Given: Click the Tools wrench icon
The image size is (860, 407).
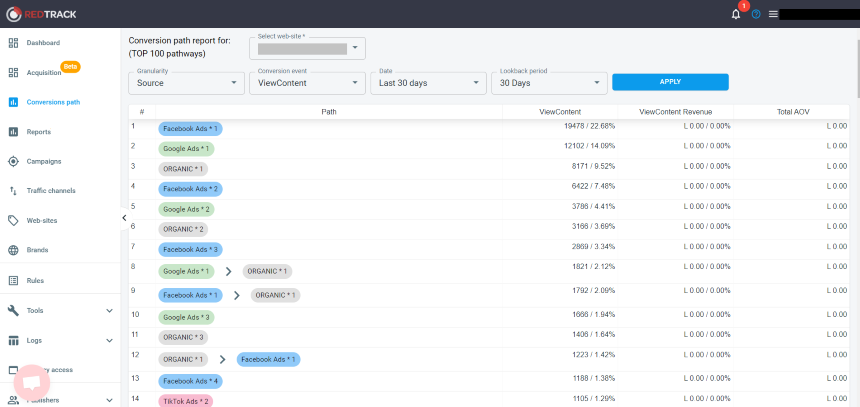Looking at the screenshot, I should [x=14, y=310].
